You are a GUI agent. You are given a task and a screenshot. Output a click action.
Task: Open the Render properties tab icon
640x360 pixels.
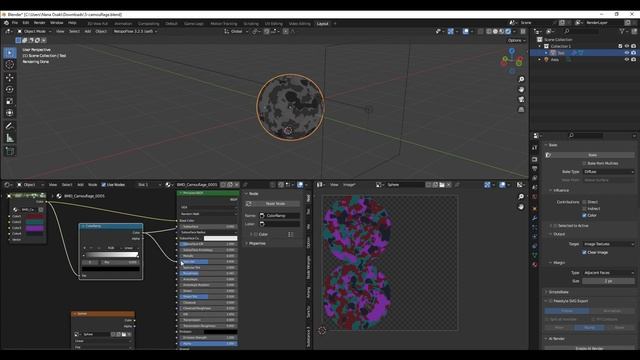point(535,159)
